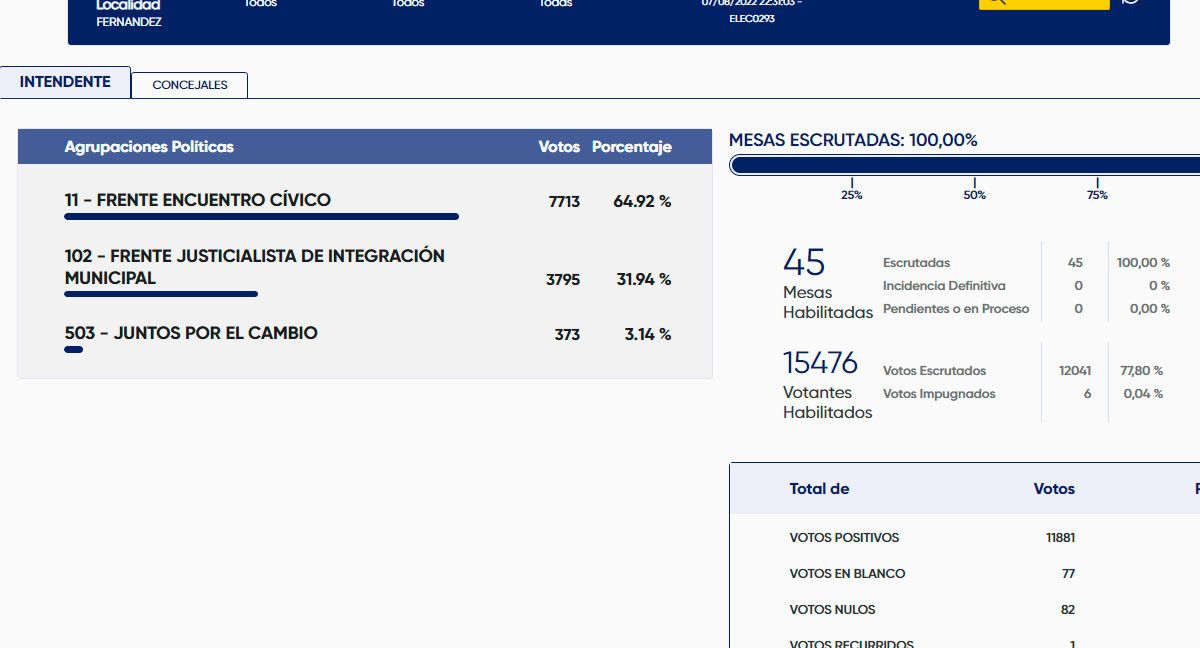Switch to the INTENDENTE tab
The width and height of the screenshot is (1200, 648).
click(65, 82)
